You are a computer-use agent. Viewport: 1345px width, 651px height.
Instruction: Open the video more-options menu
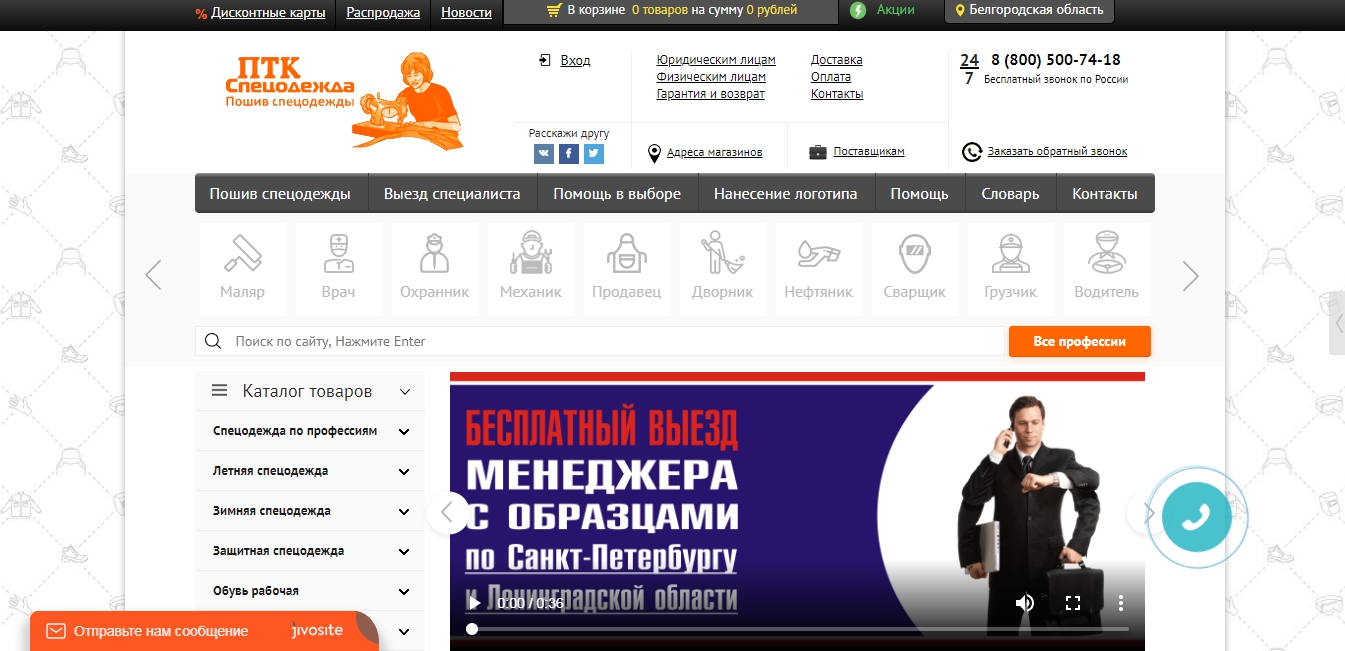pos(1121,603)
